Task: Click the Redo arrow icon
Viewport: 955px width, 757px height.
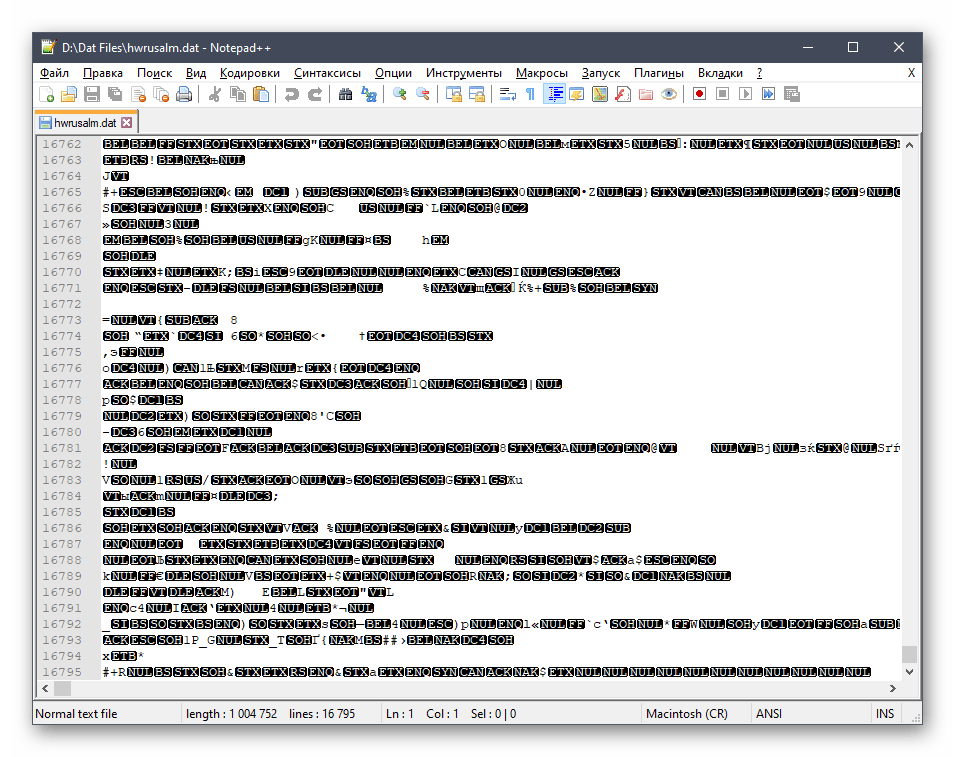Action: [x=315, y=94]
